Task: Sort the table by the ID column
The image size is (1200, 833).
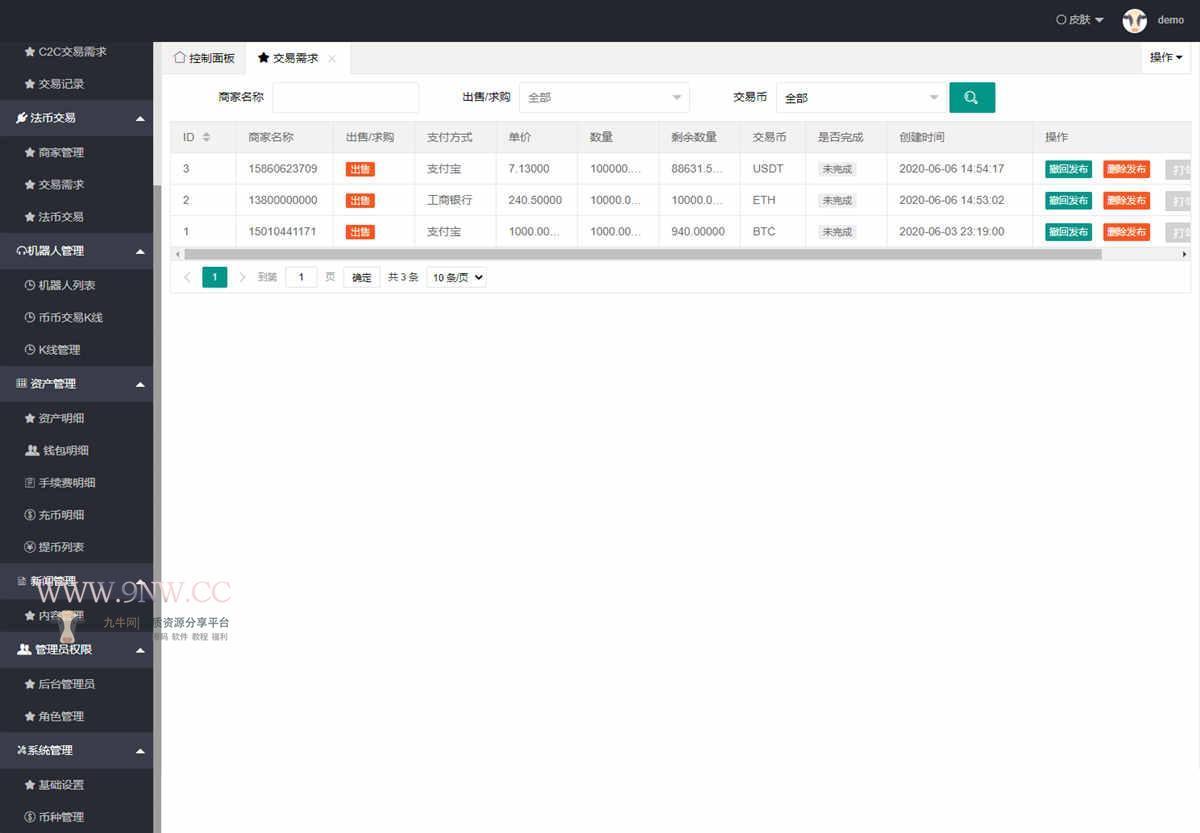Action: 189,137
